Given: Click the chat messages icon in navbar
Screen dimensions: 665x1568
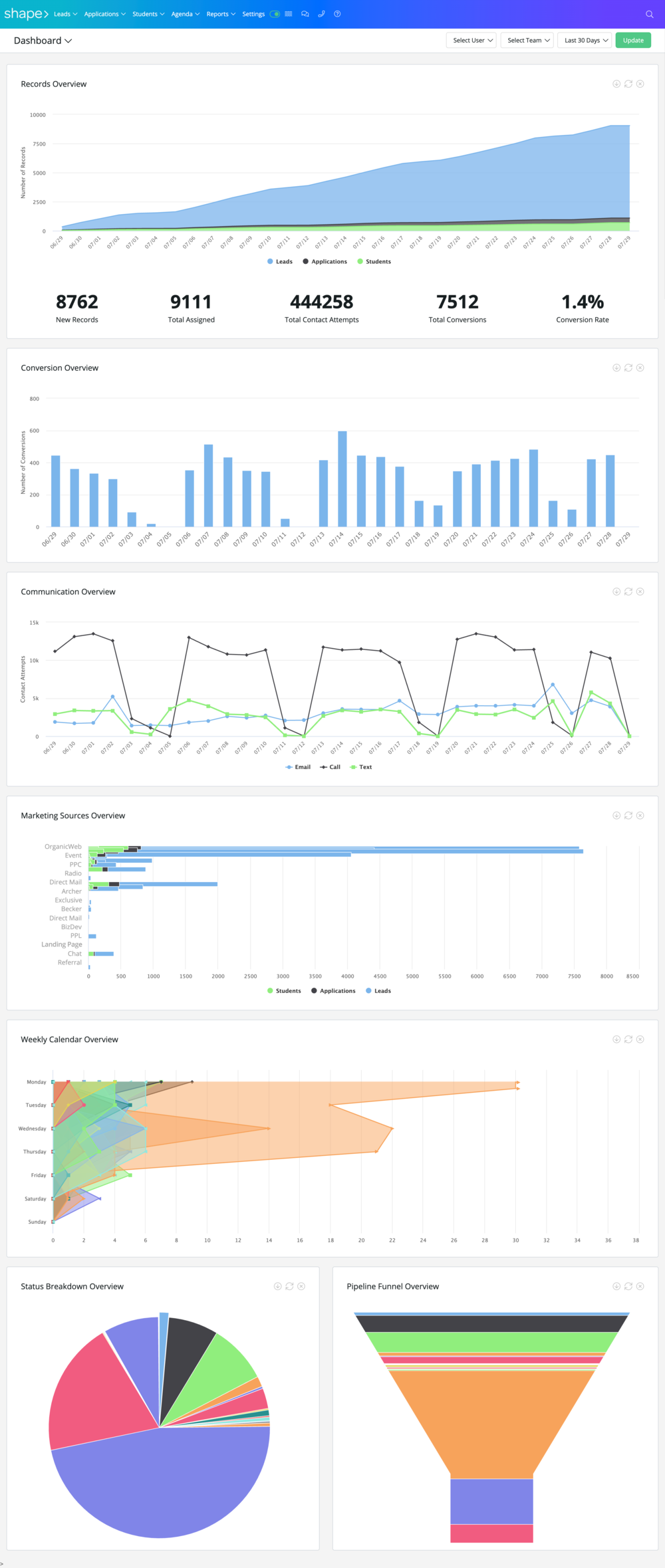Looking at the screenshot, I should pyautogui.click(x=305, y=14).
